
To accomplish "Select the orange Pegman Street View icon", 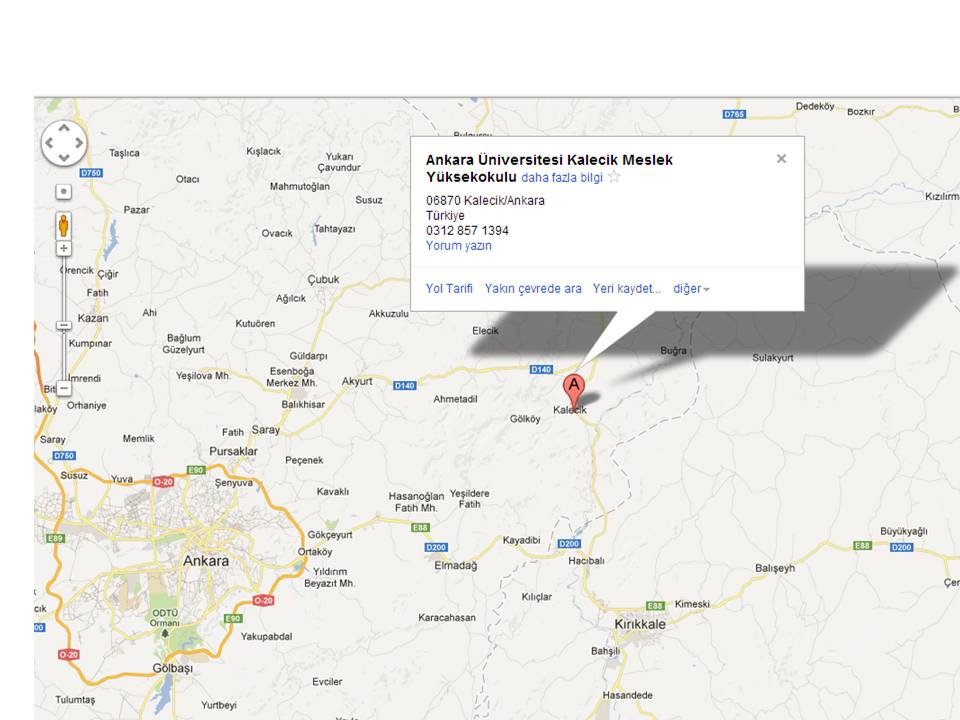I will pos(64,225).
